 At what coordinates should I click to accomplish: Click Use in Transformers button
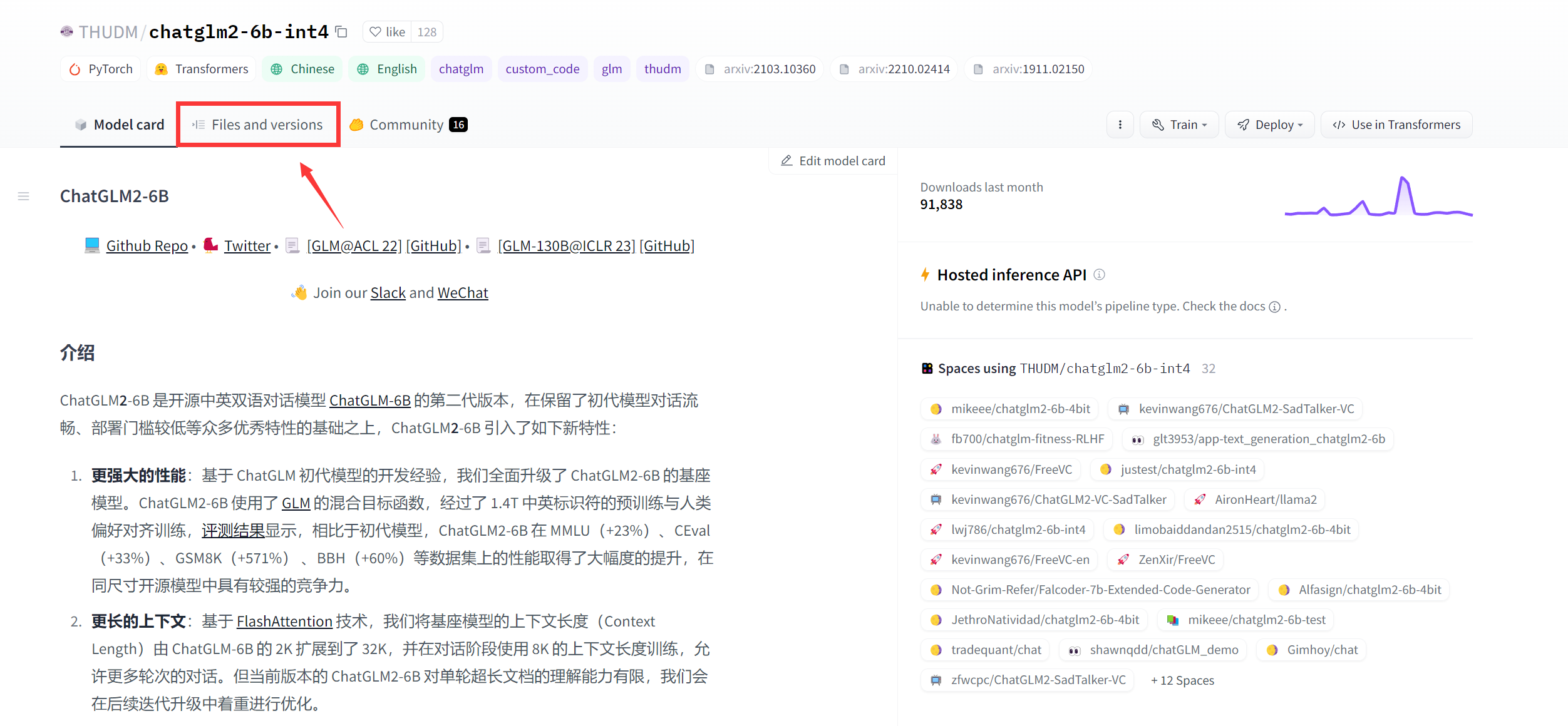[1396, 125]
